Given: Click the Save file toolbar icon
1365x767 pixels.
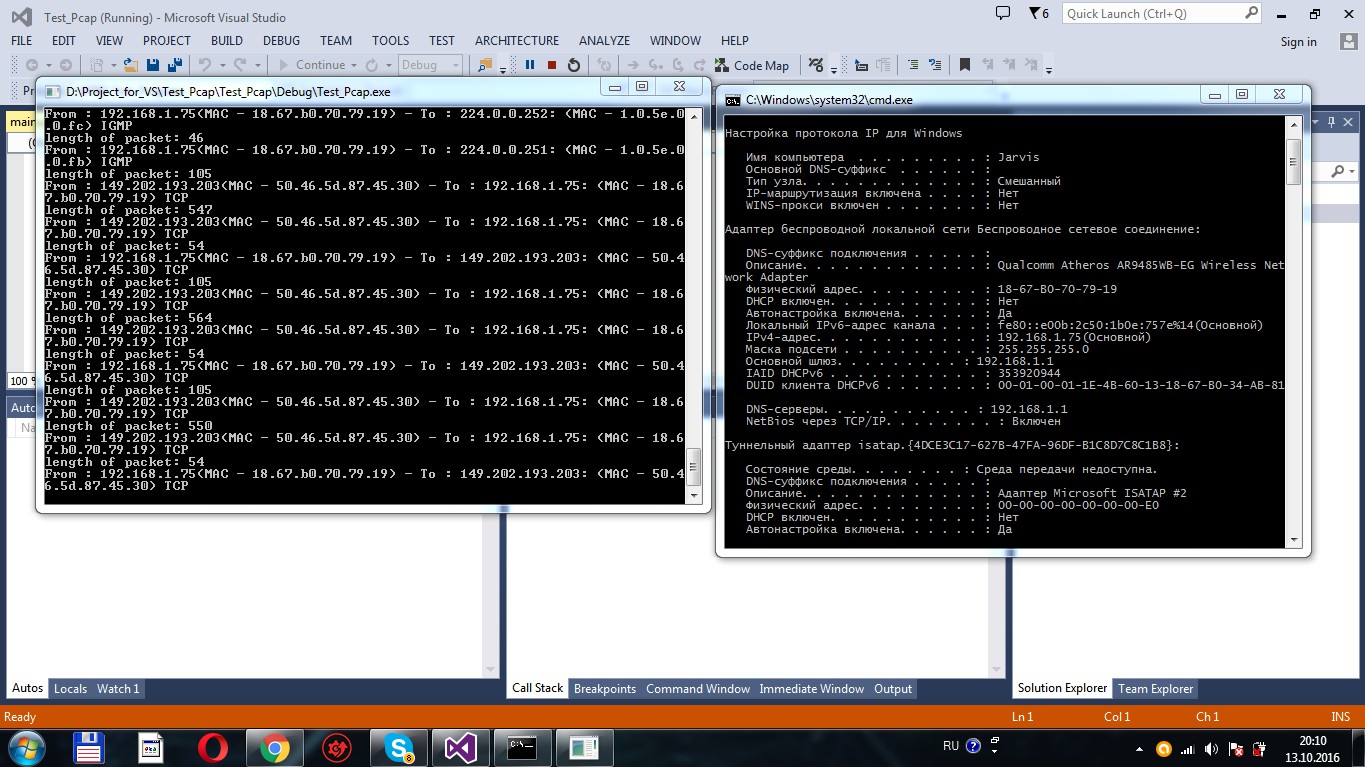Looking at the screenshot, I should pyautogui.click(x=153, y=65).
